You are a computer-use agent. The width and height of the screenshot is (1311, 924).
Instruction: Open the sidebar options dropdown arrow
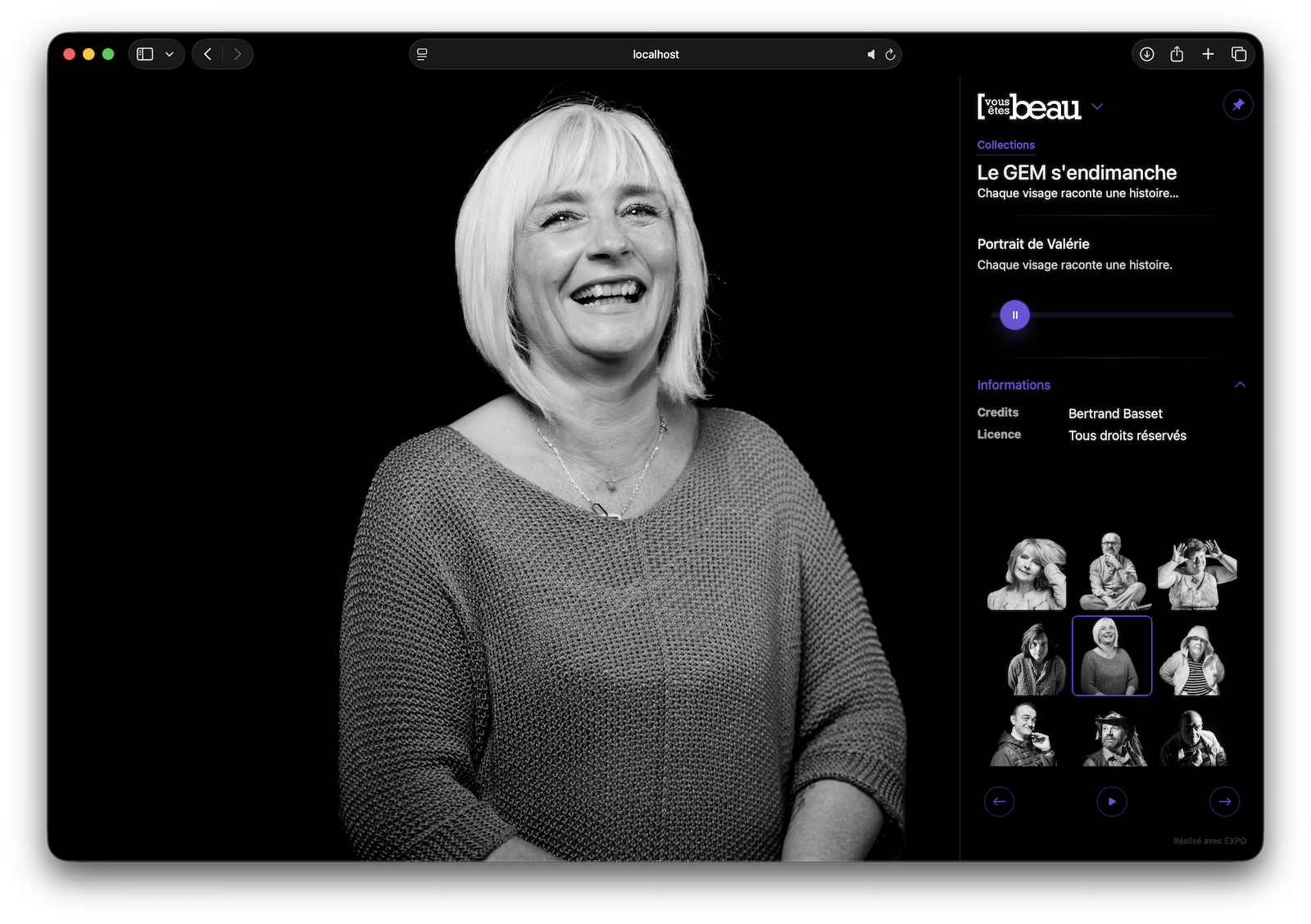[170, 54]
